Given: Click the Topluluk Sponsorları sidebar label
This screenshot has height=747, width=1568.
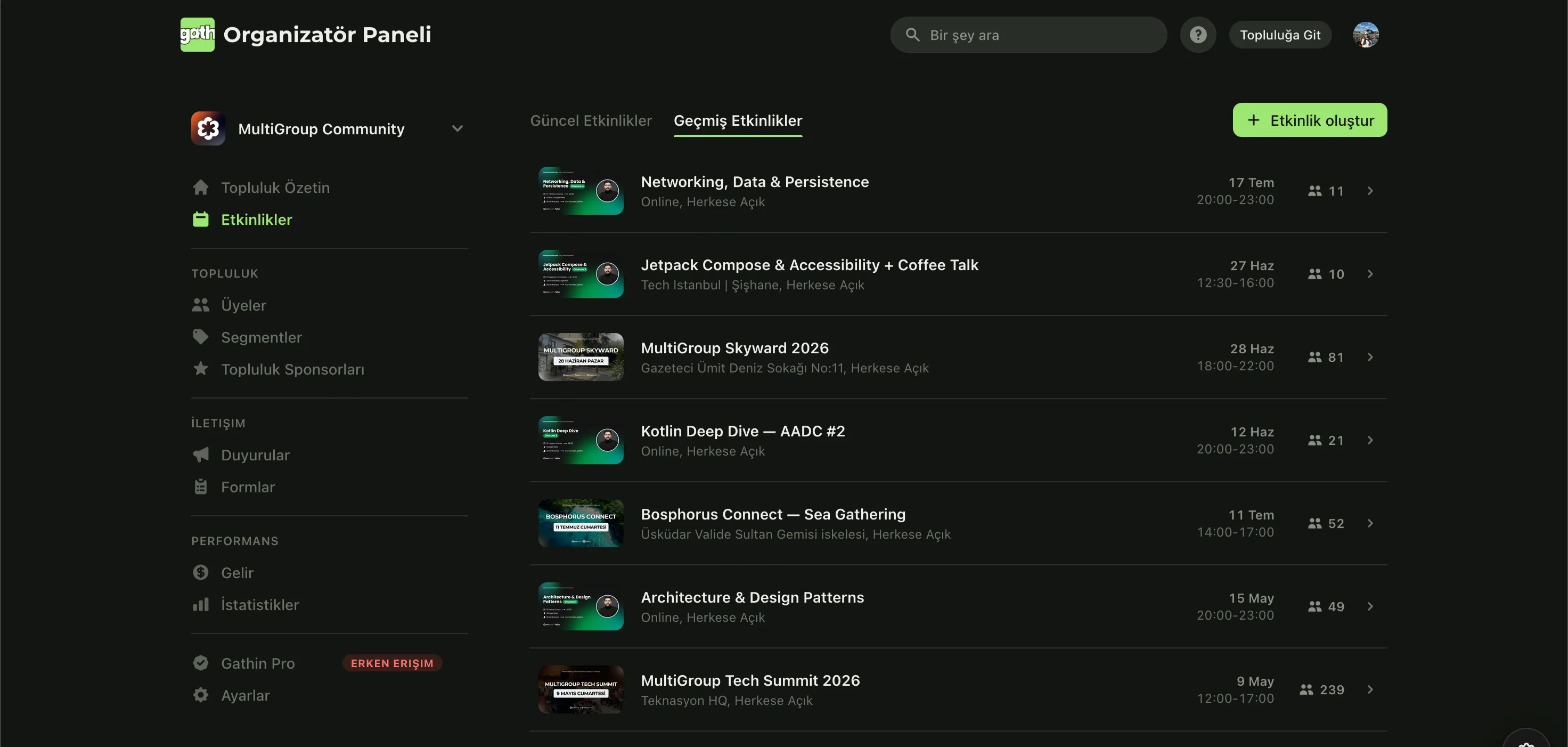Looking at the screenshot, I should (293, 369).
